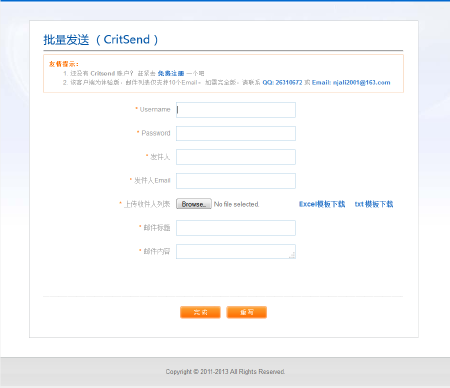Click the No file selected text
Screen dimensions: 450x388
tap(236, 204)
